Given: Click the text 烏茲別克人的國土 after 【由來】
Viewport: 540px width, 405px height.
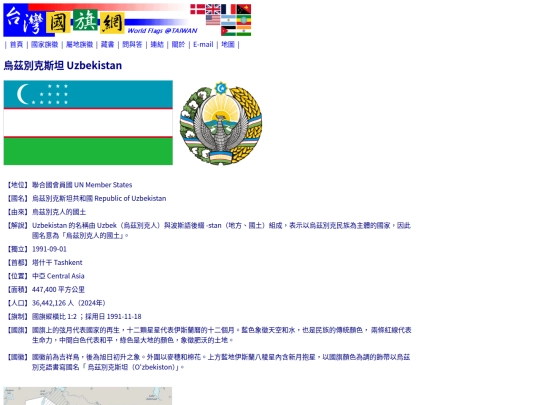Looking at the screenshot, I should click(x=59, y=212).
